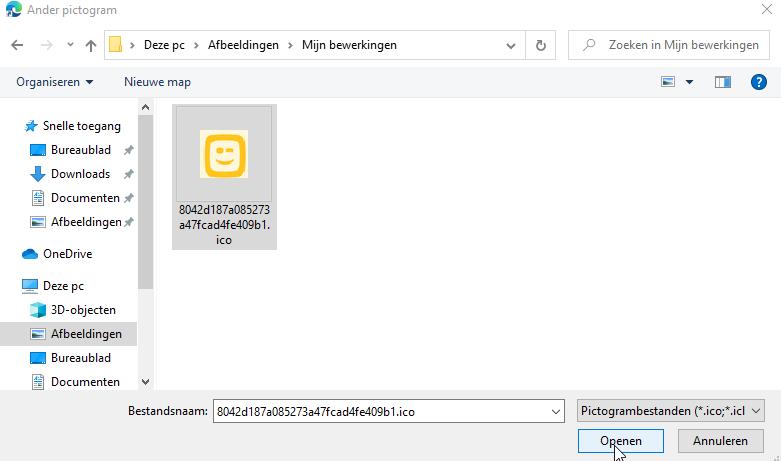Select the Downloads quick access folder
Screen dimensions: 781x461
point(80,174)
